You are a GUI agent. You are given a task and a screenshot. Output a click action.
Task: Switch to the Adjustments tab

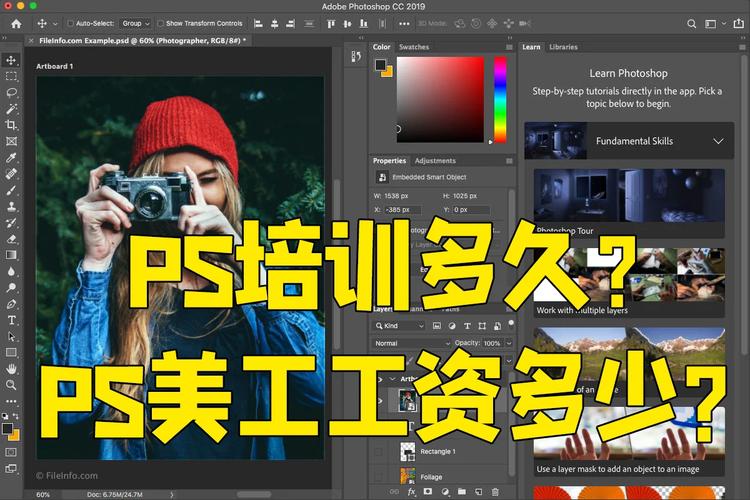(x=435, y=161)
